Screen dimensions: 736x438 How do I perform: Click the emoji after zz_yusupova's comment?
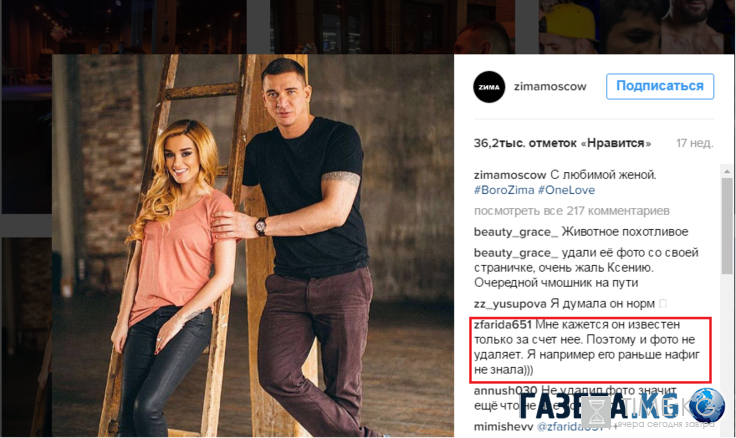[x=663, y=303]
